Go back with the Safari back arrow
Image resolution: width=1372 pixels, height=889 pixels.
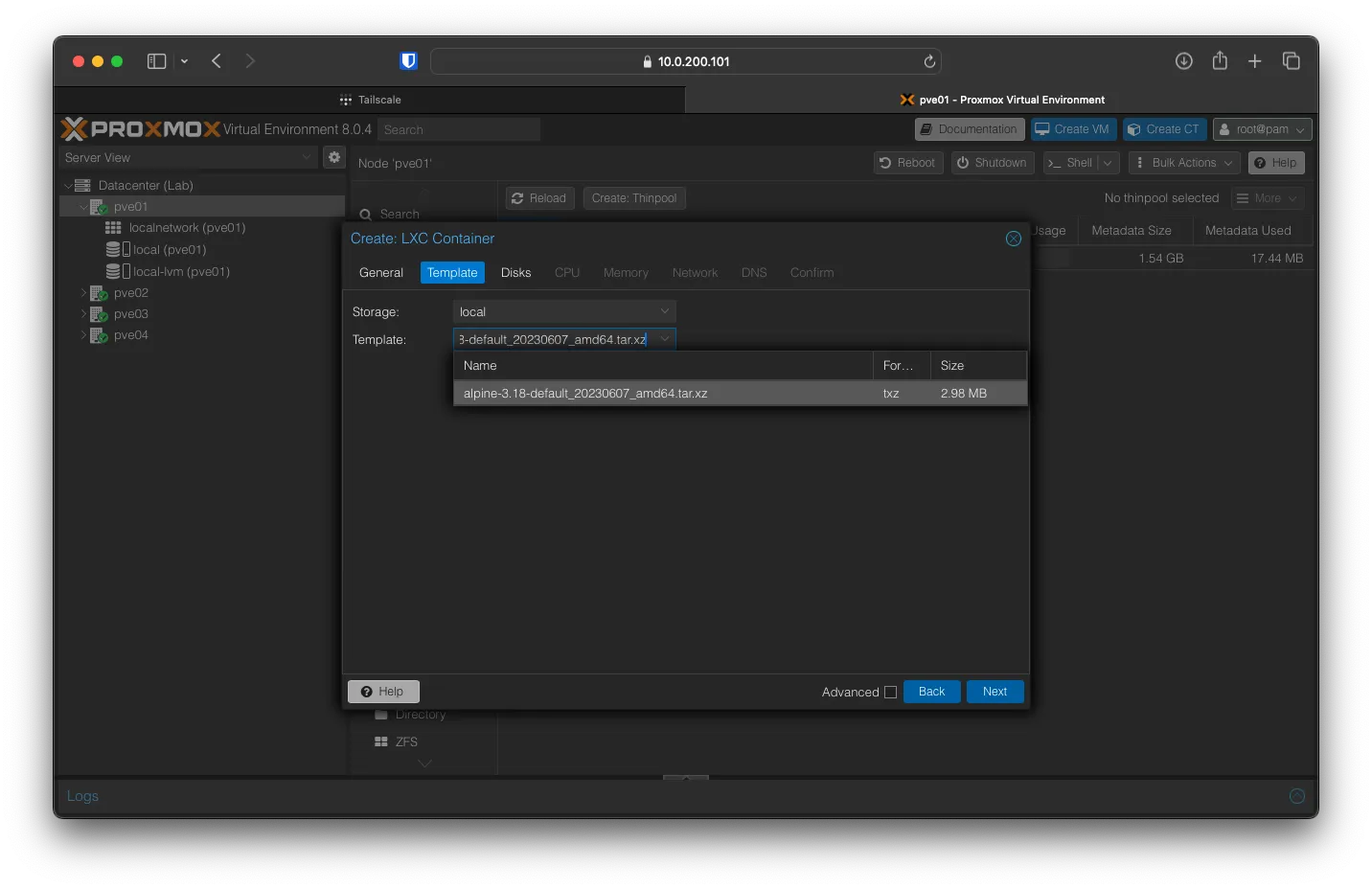click(x=217, y=61)
